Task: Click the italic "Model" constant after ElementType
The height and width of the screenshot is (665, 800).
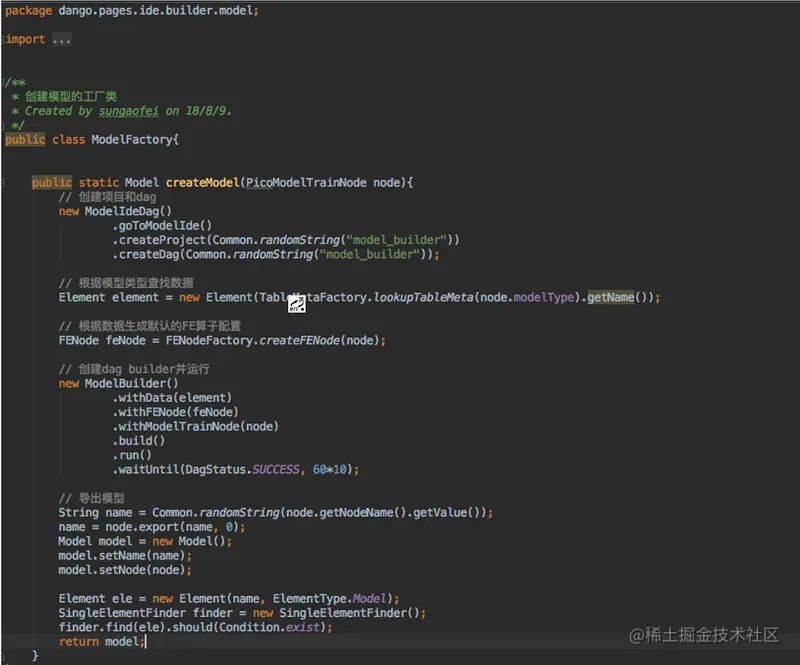Action: tap(369, 599)
